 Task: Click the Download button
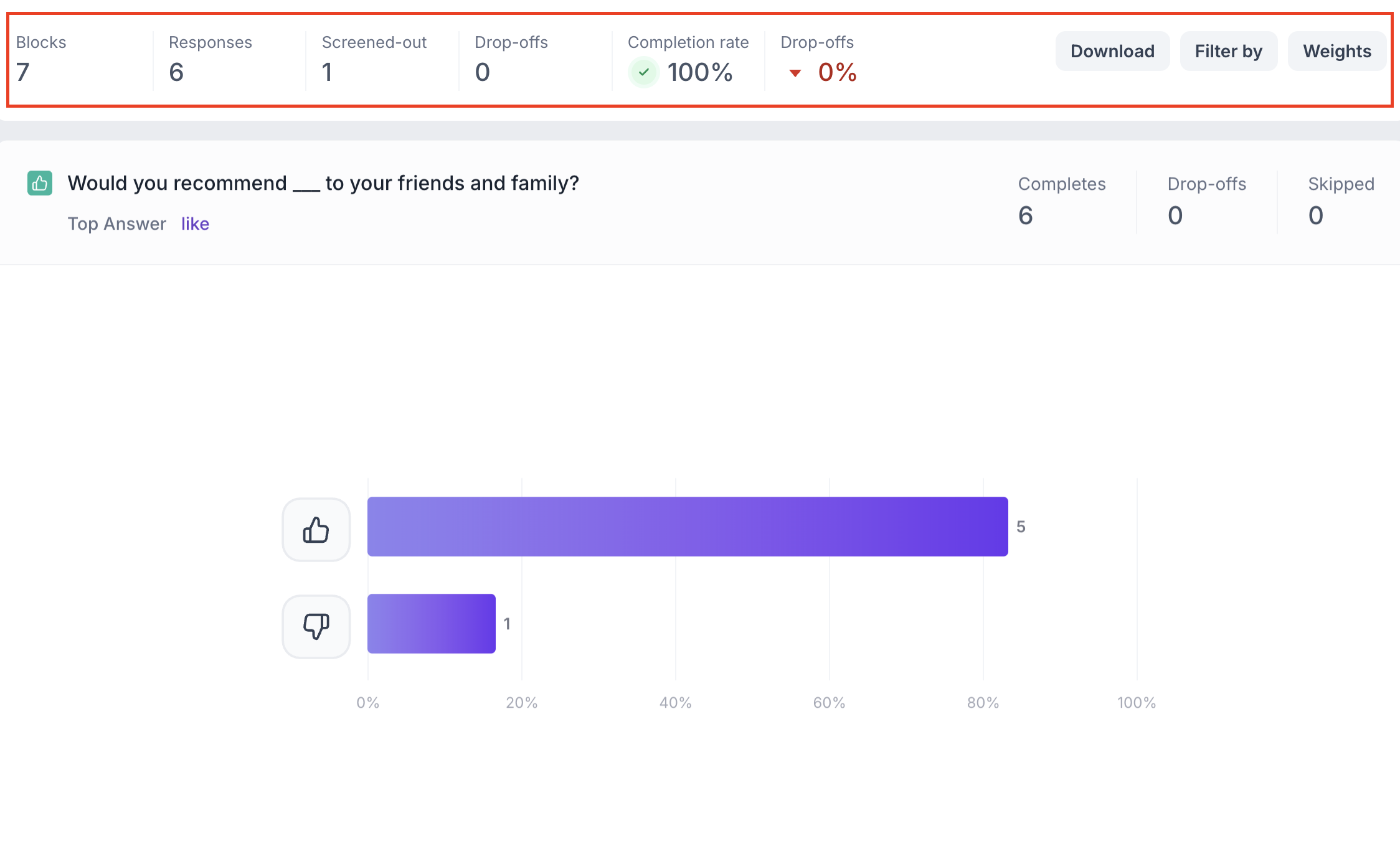click(x=1112, y=51)
